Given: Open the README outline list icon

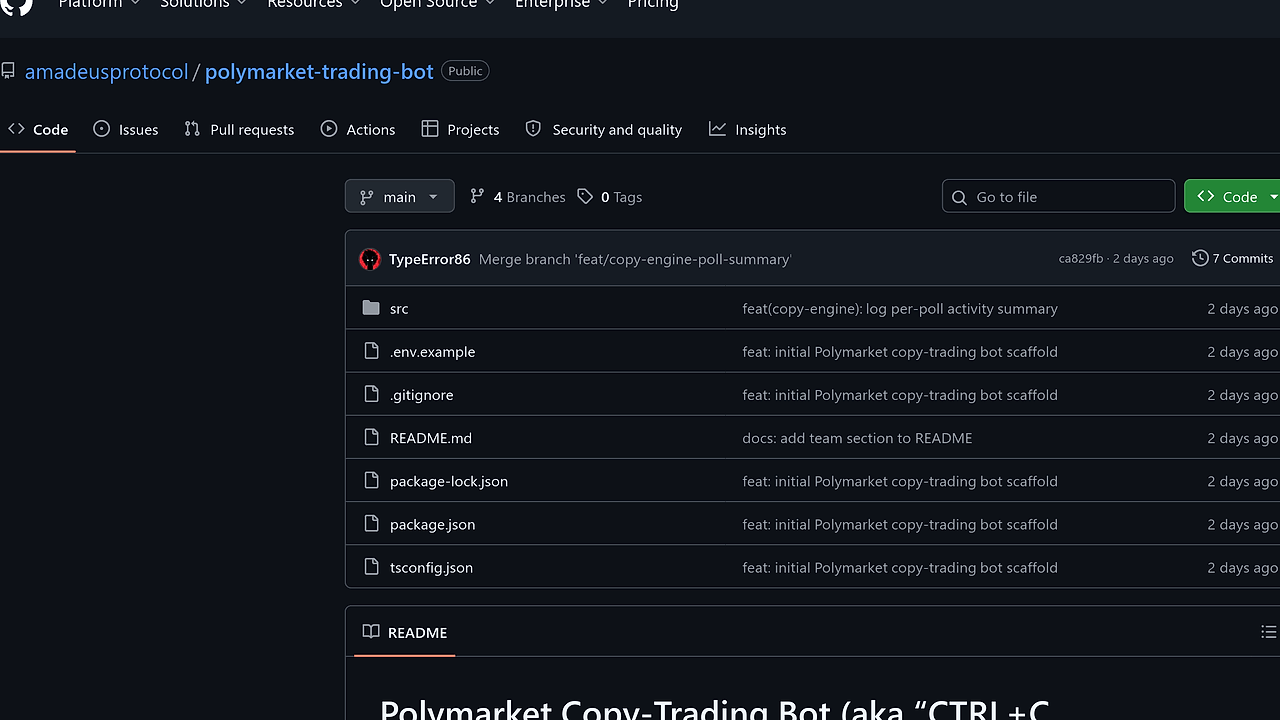Looking at the screenshot, I should pos(1268,632).
